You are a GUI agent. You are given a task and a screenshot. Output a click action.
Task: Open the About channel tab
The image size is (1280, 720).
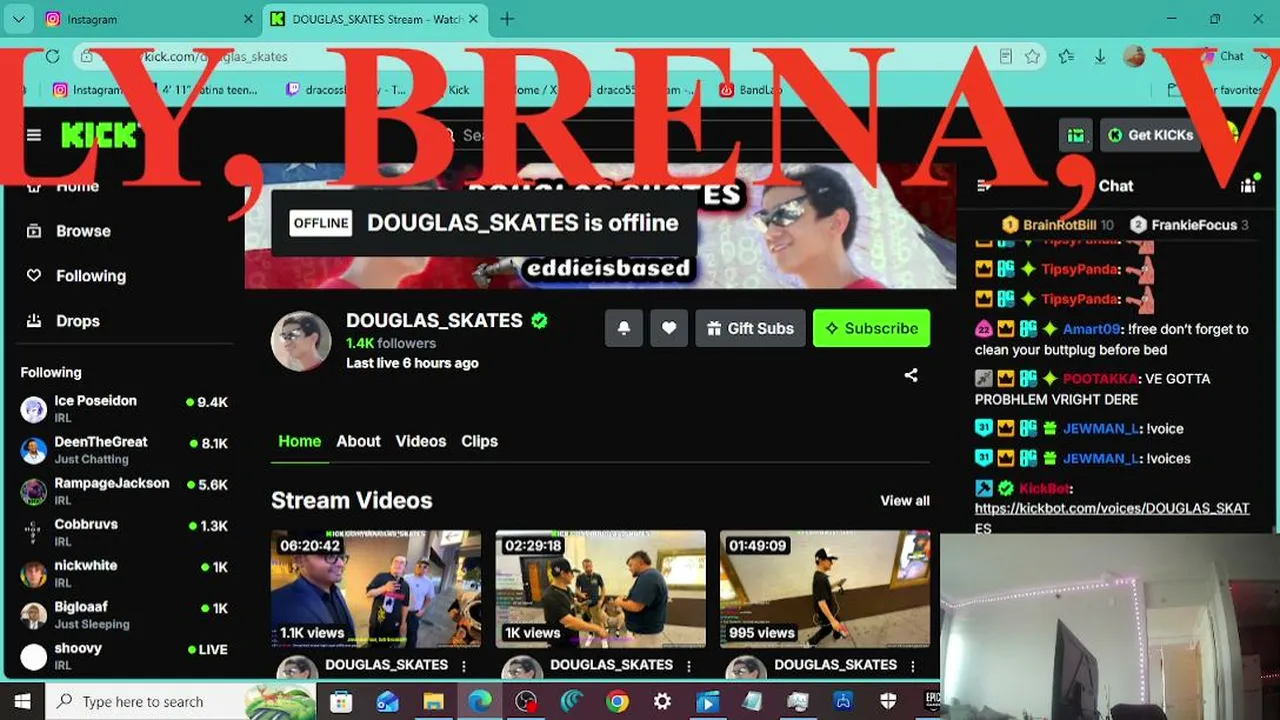[x=358, y=441]
